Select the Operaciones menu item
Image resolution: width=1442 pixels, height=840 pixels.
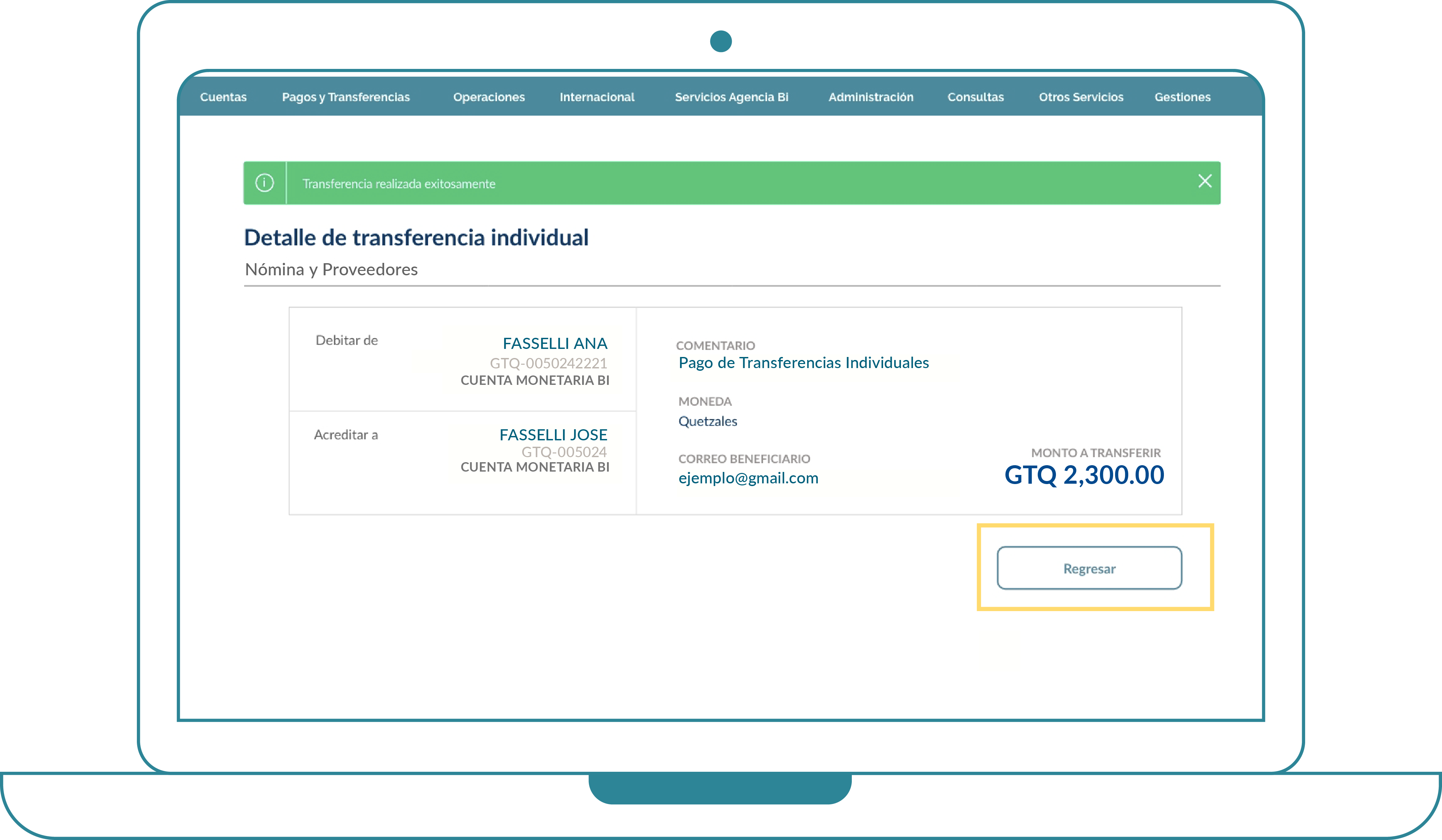[x=489, y=97]
